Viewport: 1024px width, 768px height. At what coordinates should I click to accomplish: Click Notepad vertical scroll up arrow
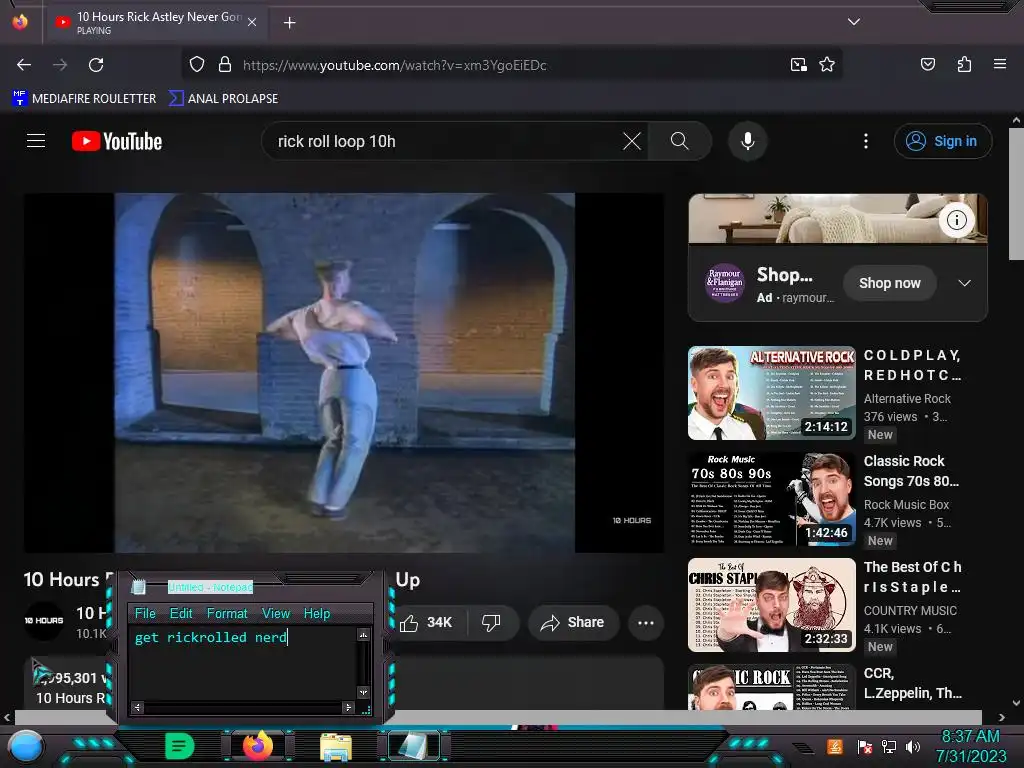pos(364,634)
